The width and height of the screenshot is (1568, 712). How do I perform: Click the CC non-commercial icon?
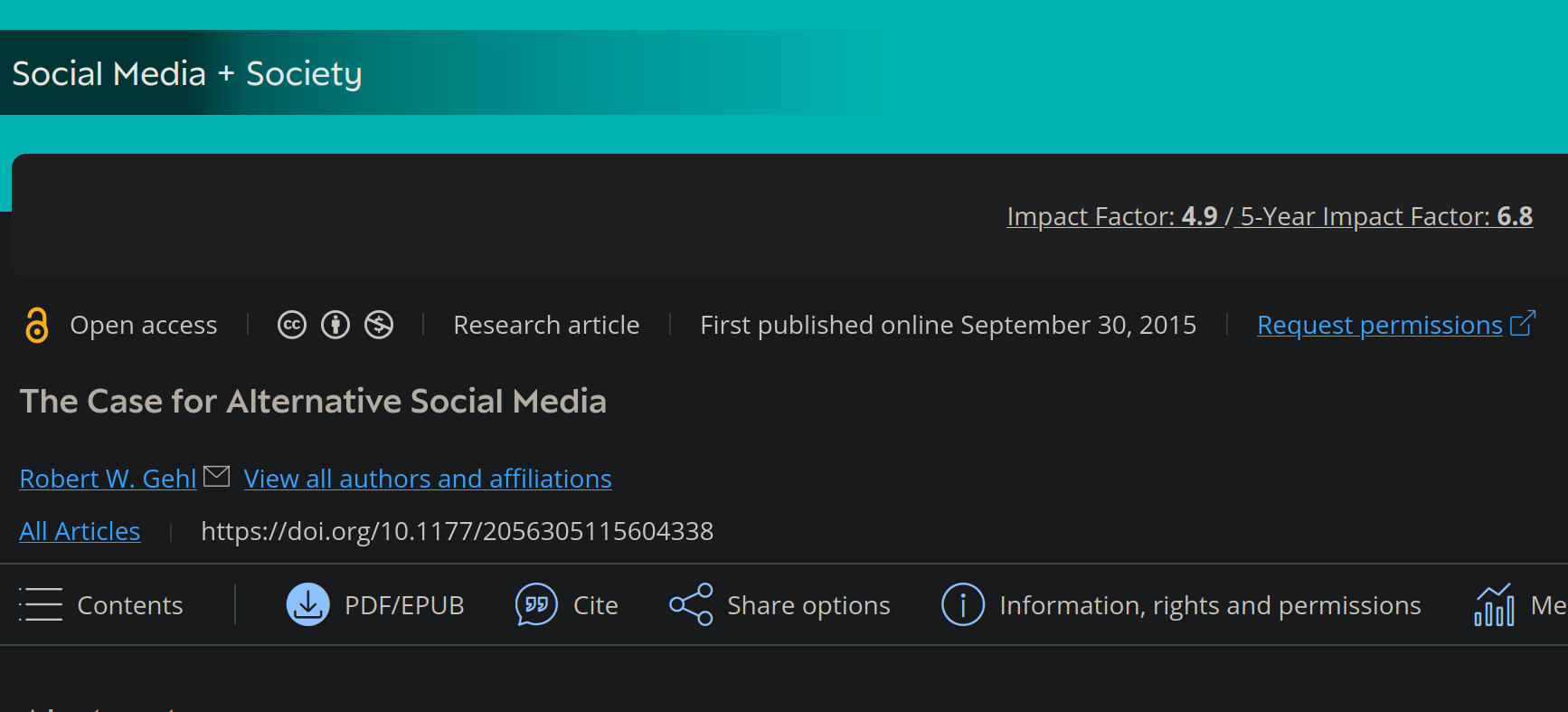(x=379, y=325)
